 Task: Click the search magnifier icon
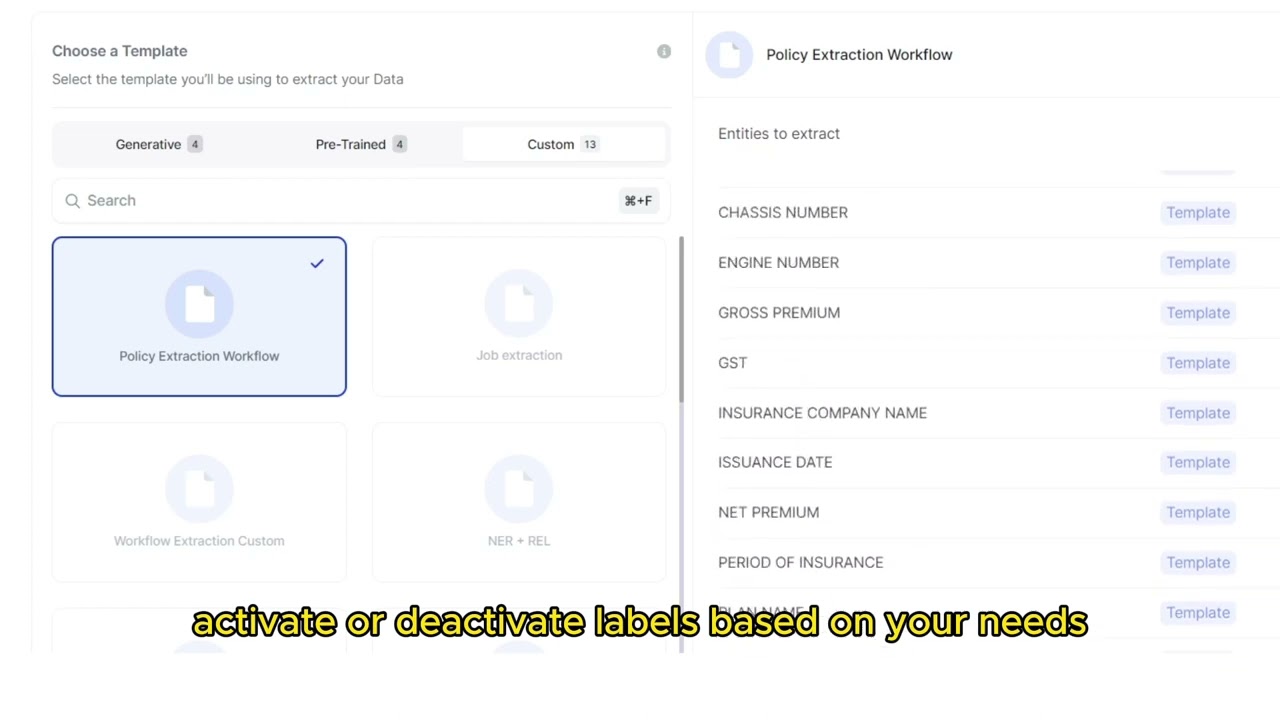point(73,201)
